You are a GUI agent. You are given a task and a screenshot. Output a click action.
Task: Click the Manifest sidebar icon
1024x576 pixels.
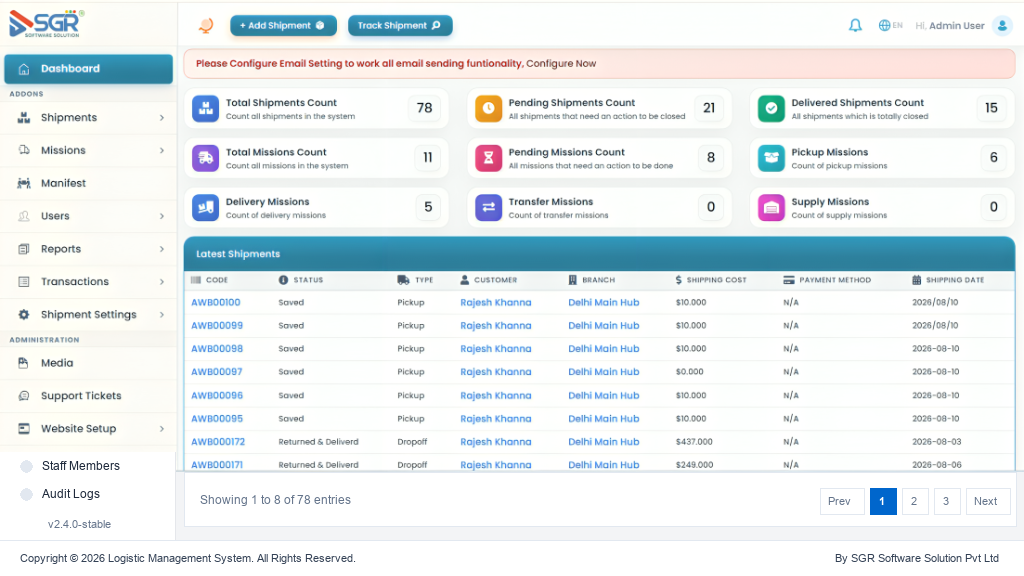24,184
